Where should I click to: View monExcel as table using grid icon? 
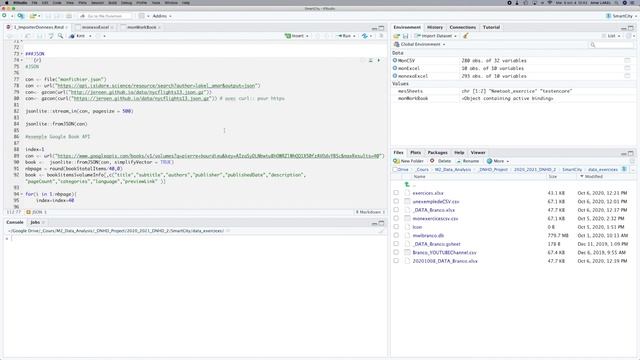click(x=627, y=68)
